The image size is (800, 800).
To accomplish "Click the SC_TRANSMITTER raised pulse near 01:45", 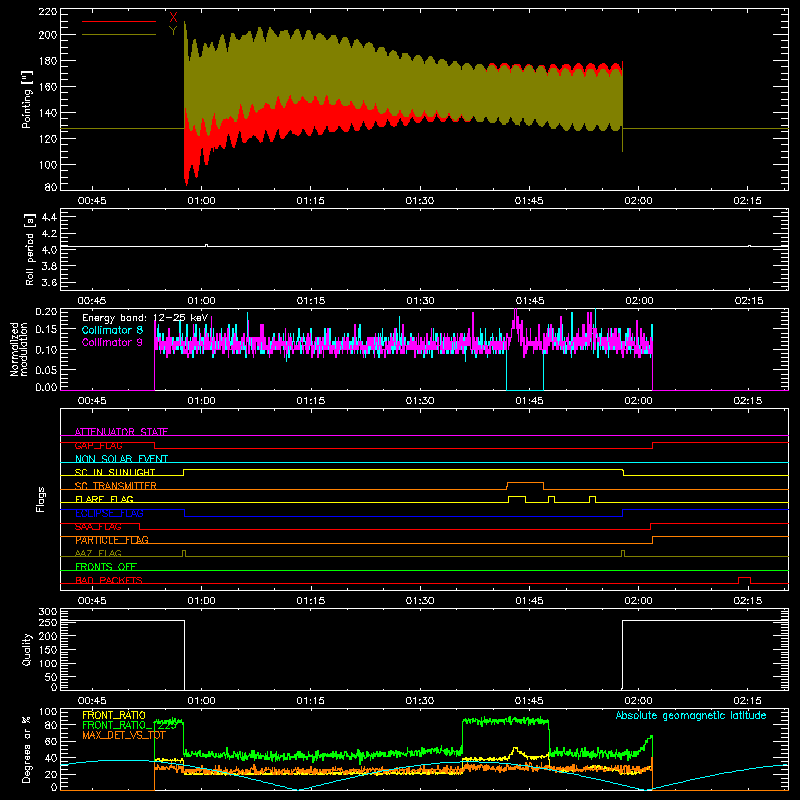I will coord(526,486).
